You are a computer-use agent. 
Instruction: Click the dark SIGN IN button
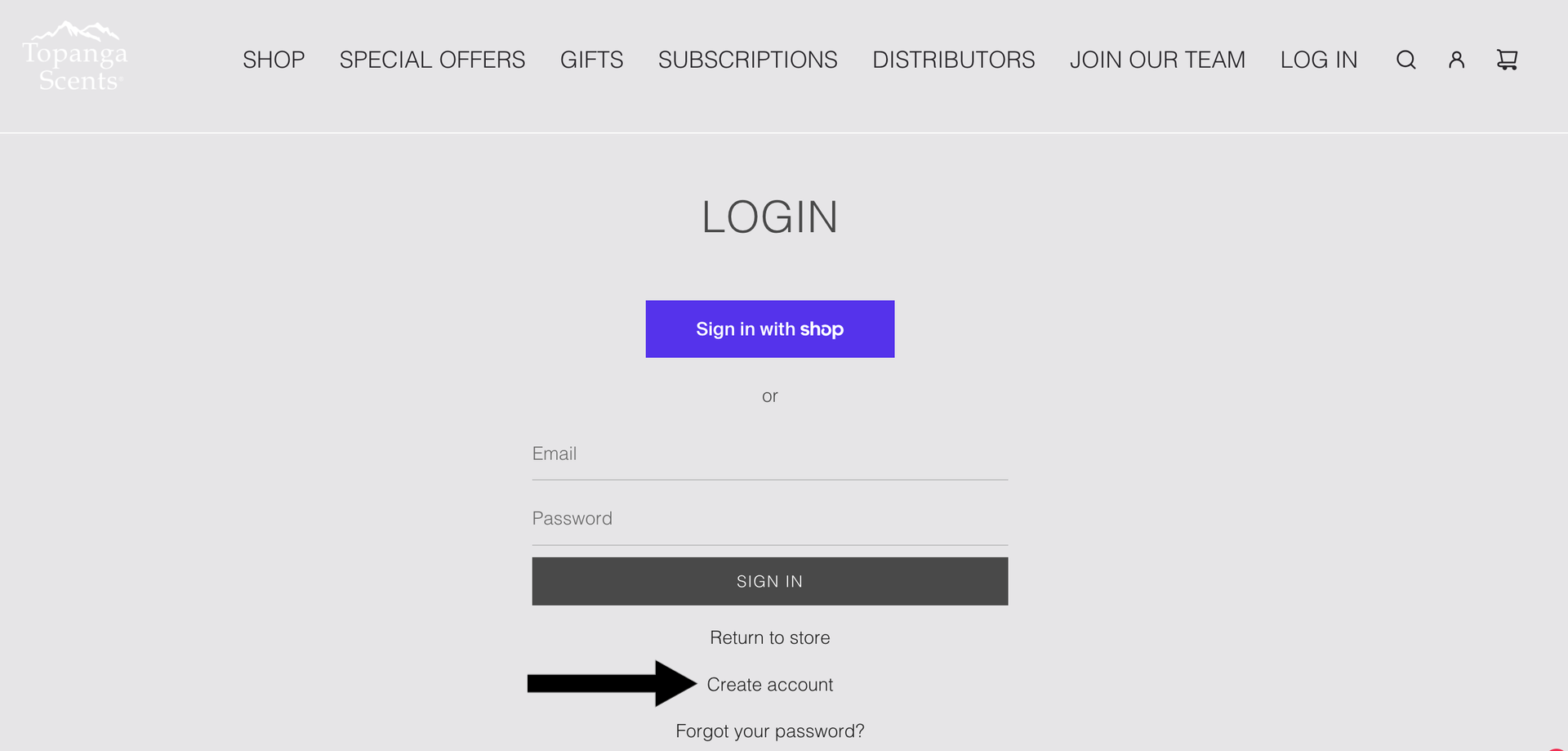[x=770, y=581]
